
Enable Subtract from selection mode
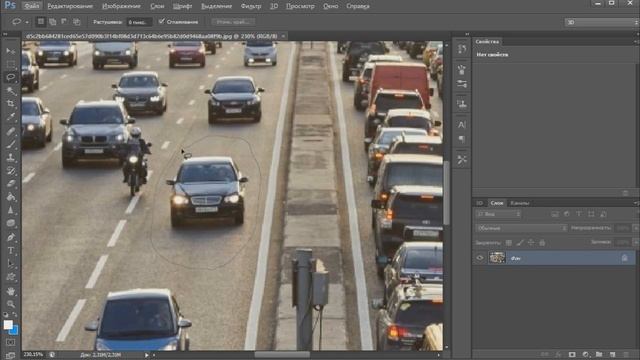(64, 22)
